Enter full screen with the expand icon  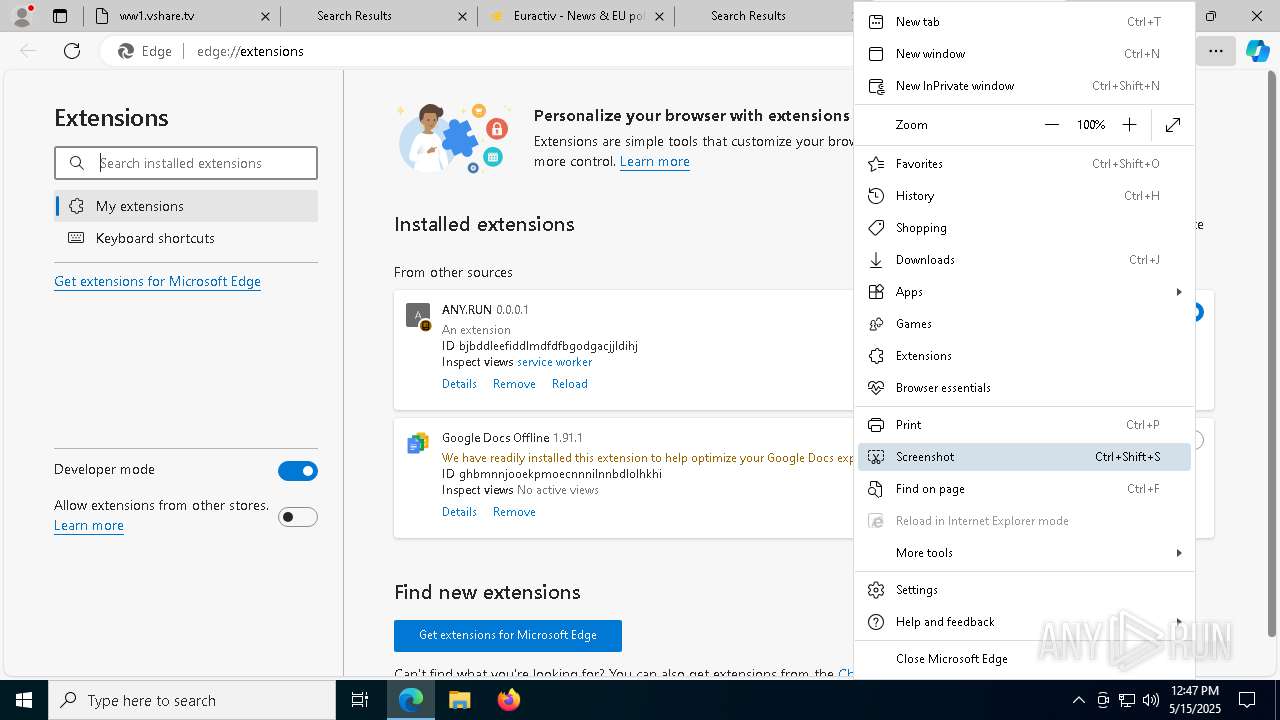1173,125
